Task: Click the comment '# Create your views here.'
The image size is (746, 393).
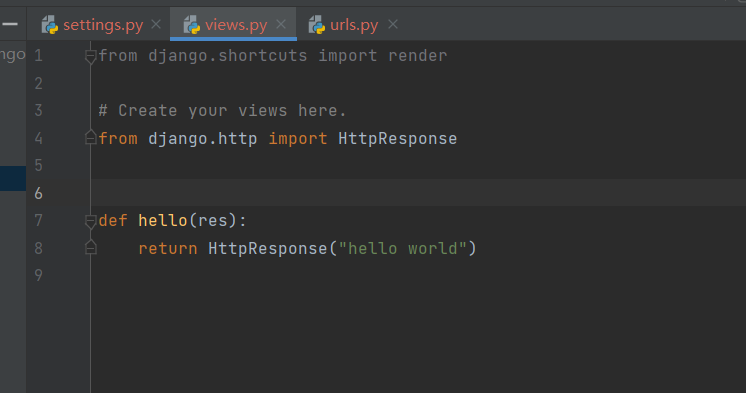Action: (222, 111)
